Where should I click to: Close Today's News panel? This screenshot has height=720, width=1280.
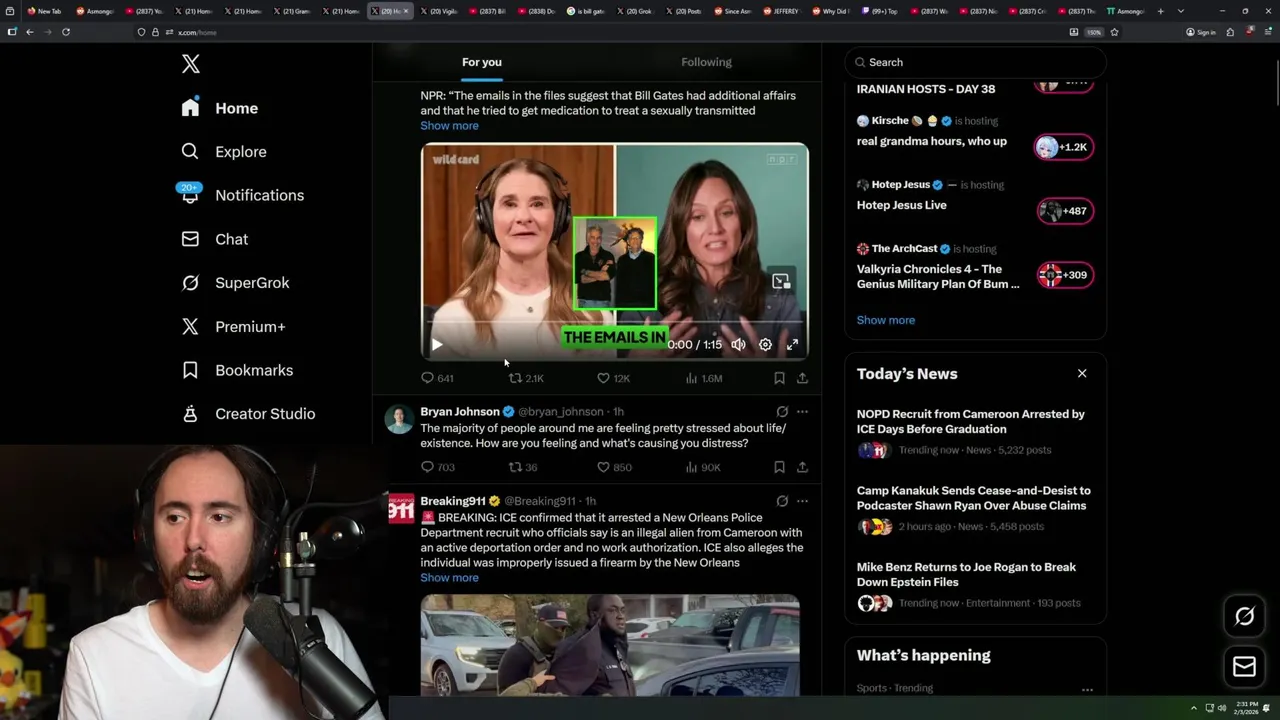point(1082,373)
